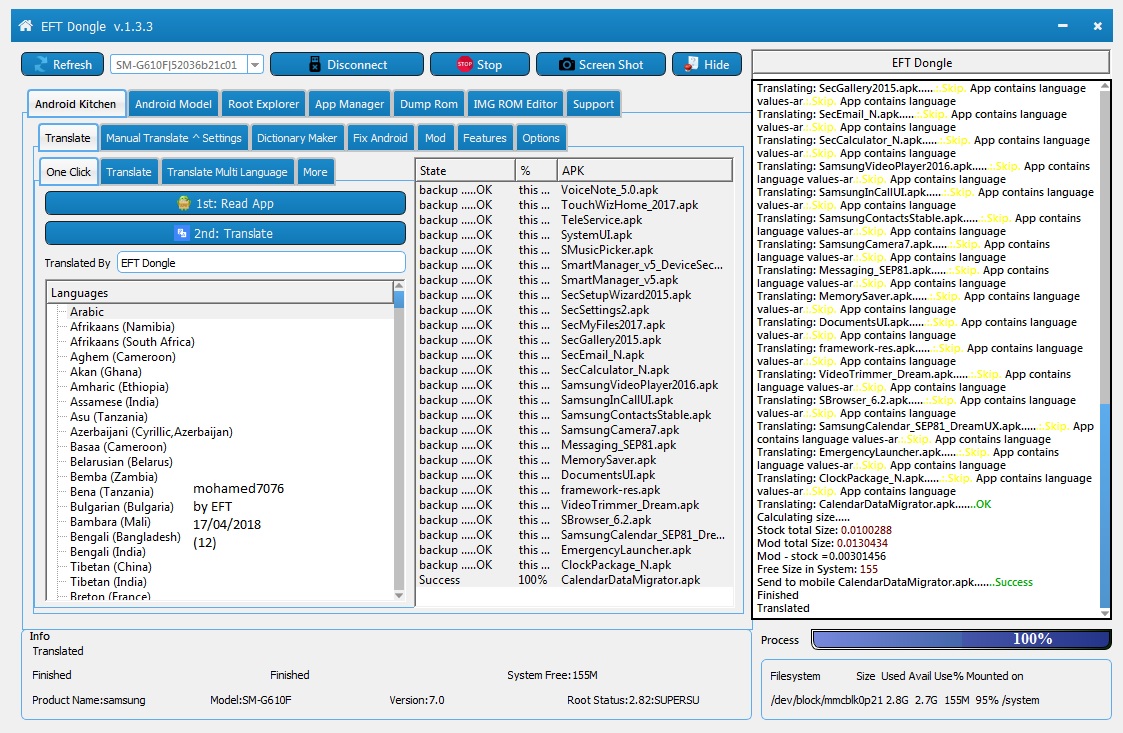Select Tibetan (China) language
Viewport: 1123px width, 733px height.
click(x=111, y=567)
